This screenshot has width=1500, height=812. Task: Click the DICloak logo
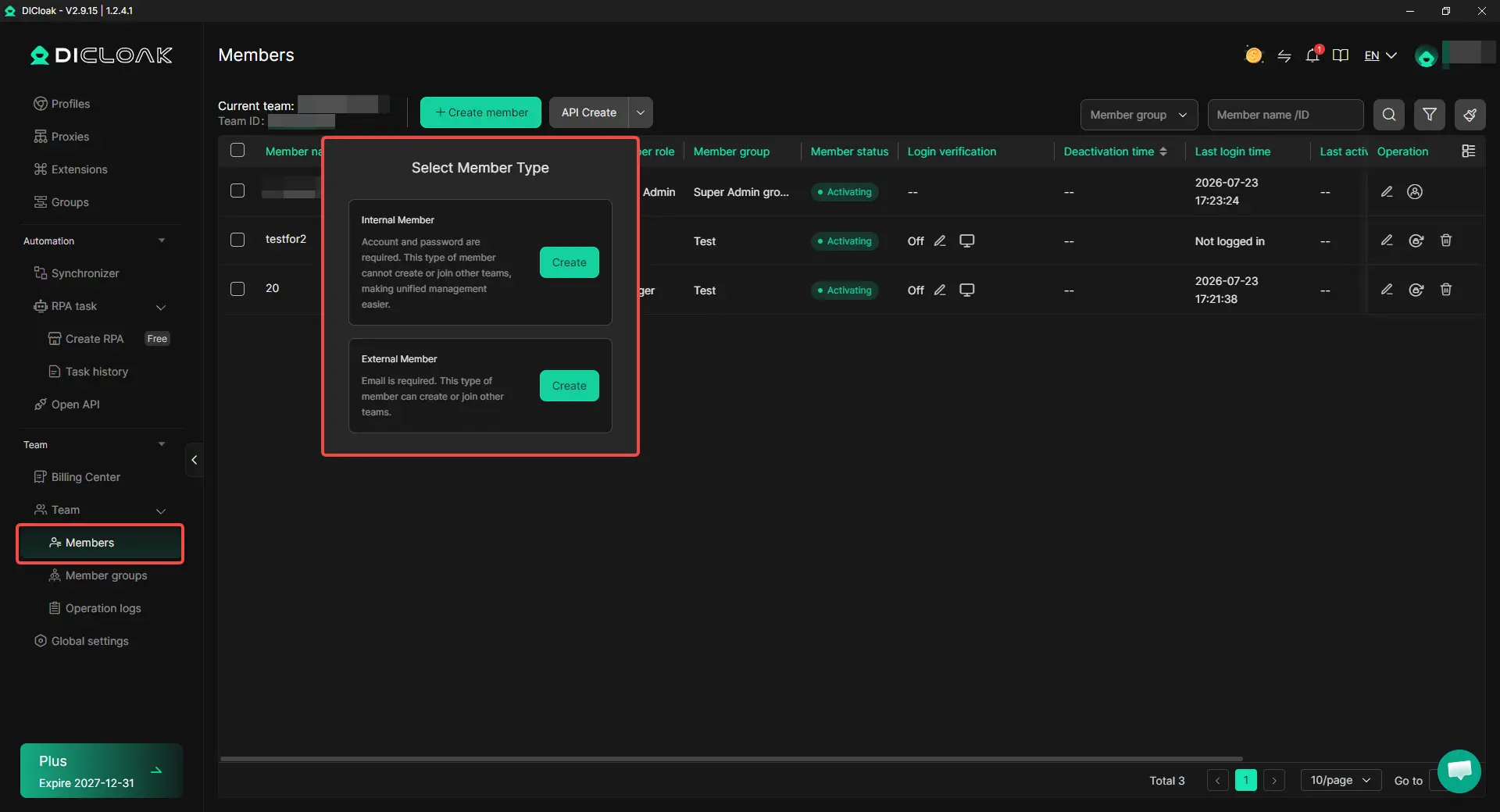coord(102,55)
